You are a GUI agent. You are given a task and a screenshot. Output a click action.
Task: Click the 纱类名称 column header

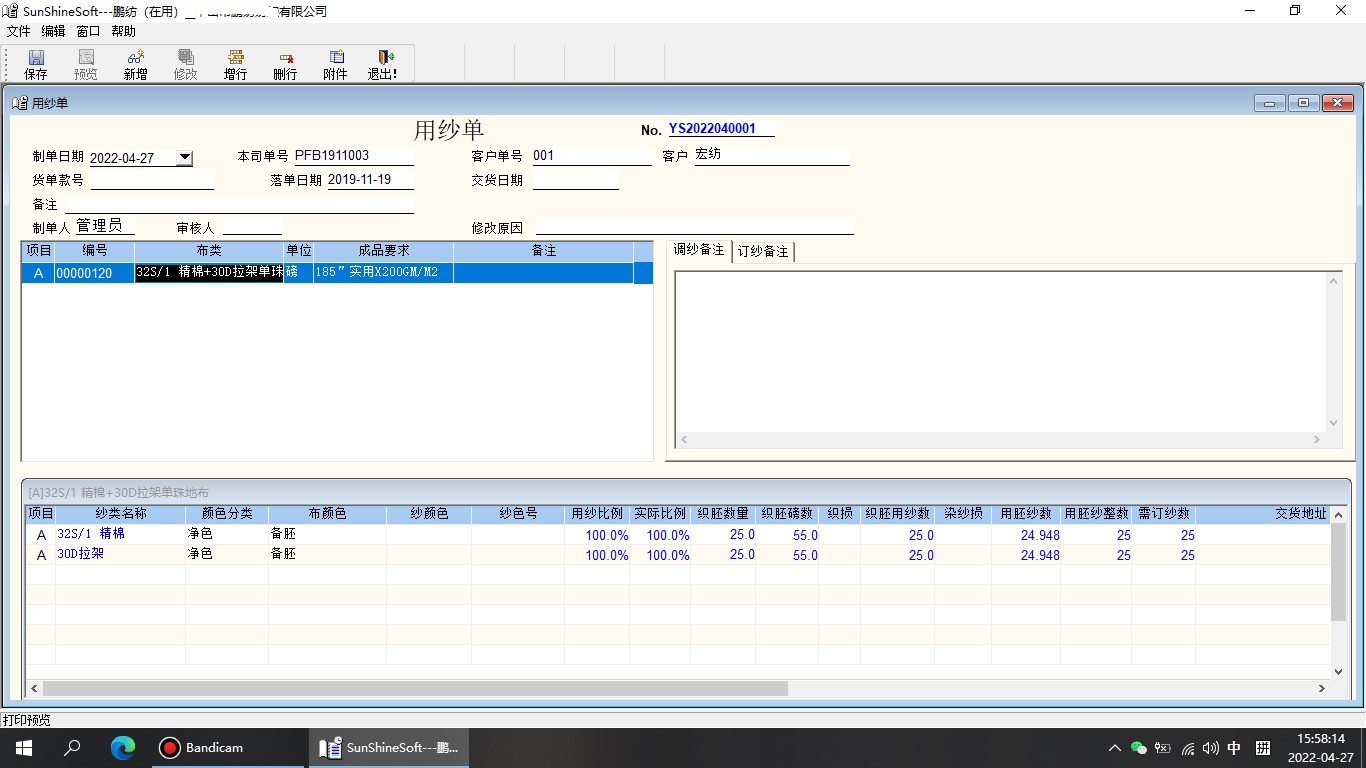pyautogui.click(x=121, y=513)
